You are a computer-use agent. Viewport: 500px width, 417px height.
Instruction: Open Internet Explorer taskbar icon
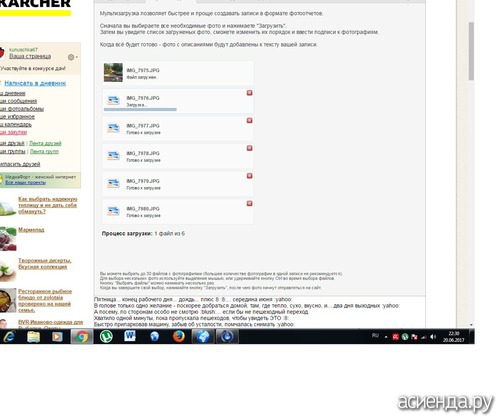[9, 337]
